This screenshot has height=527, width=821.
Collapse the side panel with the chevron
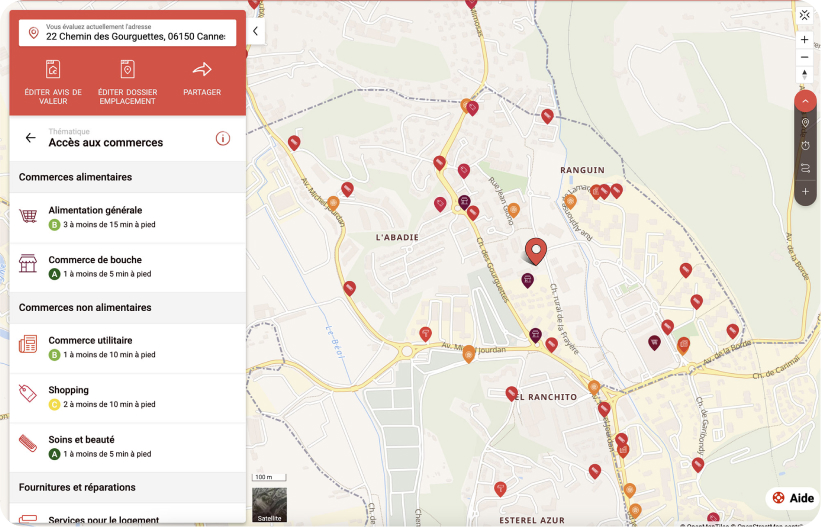point(255,31)
